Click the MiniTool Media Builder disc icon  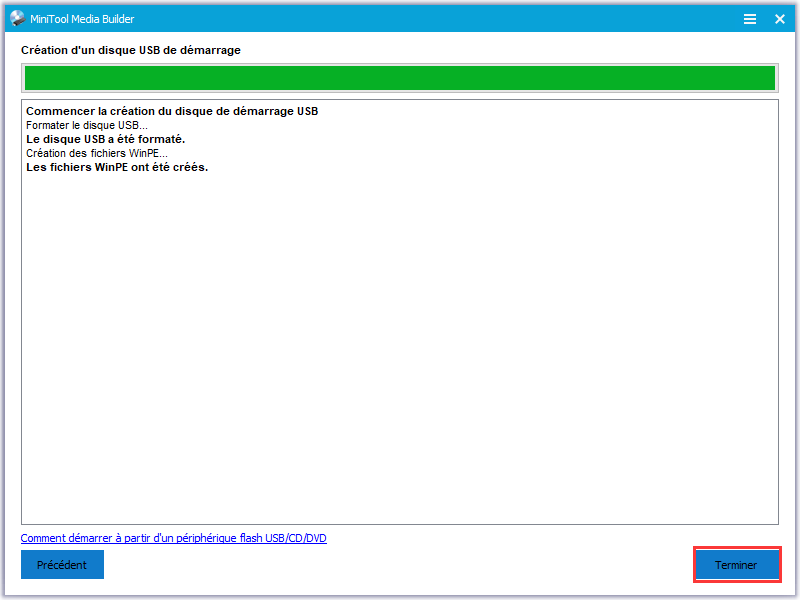click(17, 18)
